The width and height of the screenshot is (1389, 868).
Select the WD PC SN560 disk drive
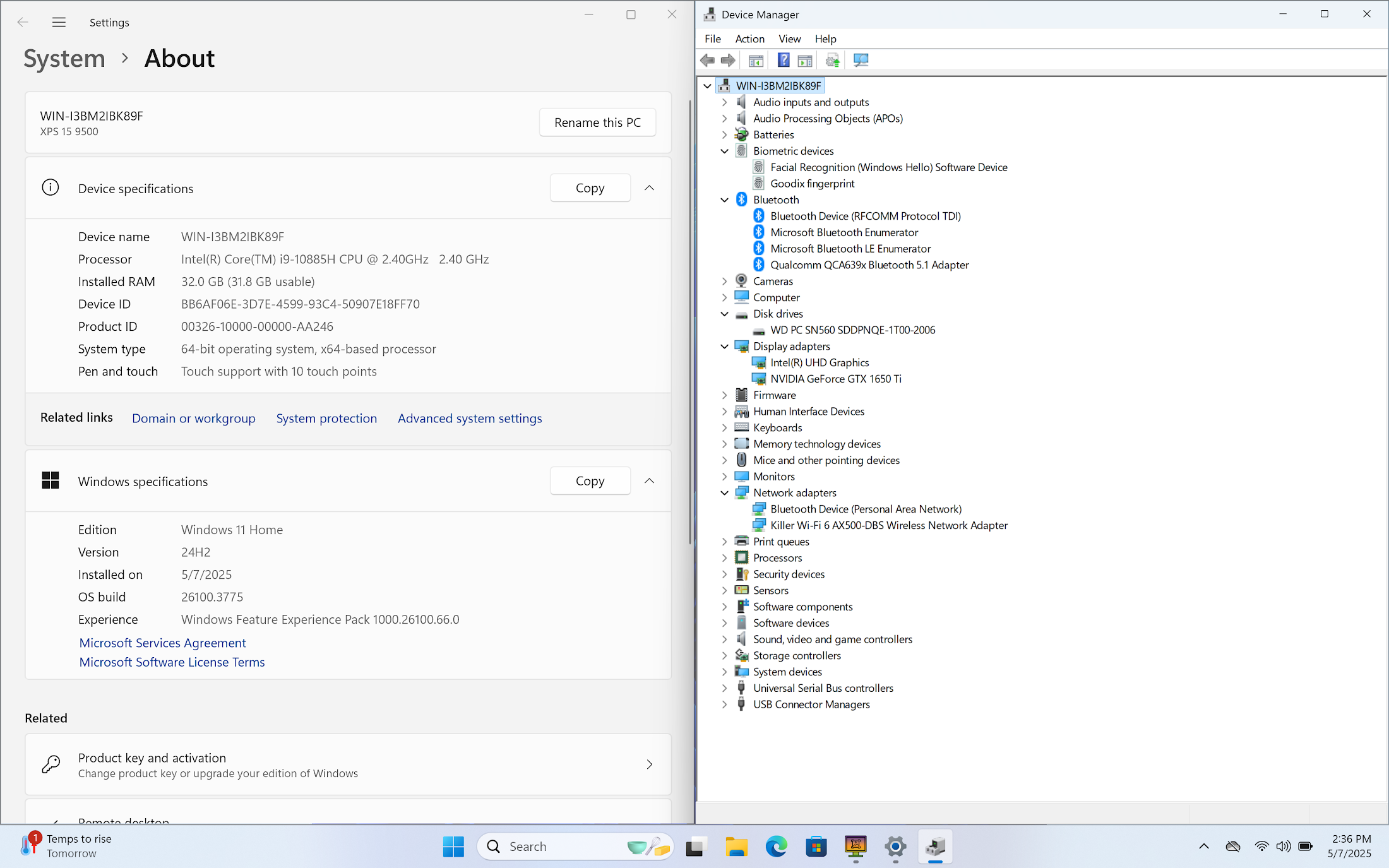[x=852, y=330]
